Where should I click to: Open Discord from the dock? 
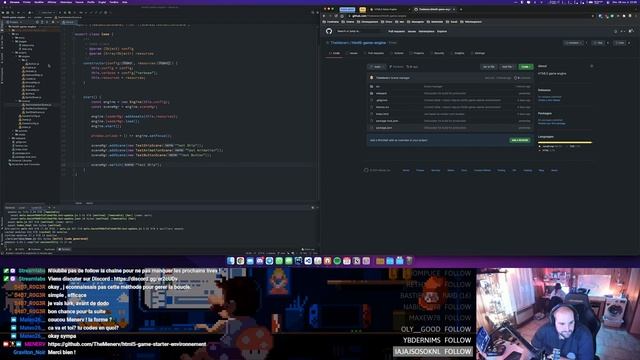260,261
